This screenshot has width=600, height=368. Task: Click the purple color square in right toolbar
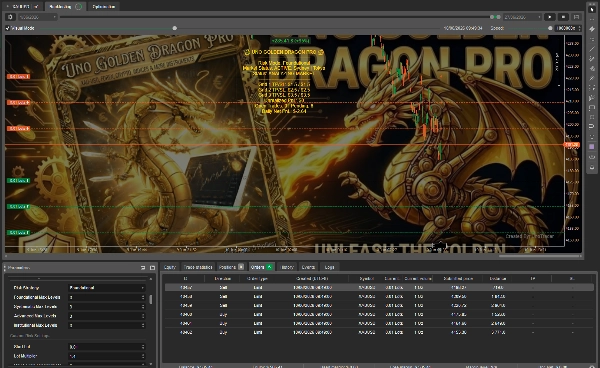pos(592,147)
